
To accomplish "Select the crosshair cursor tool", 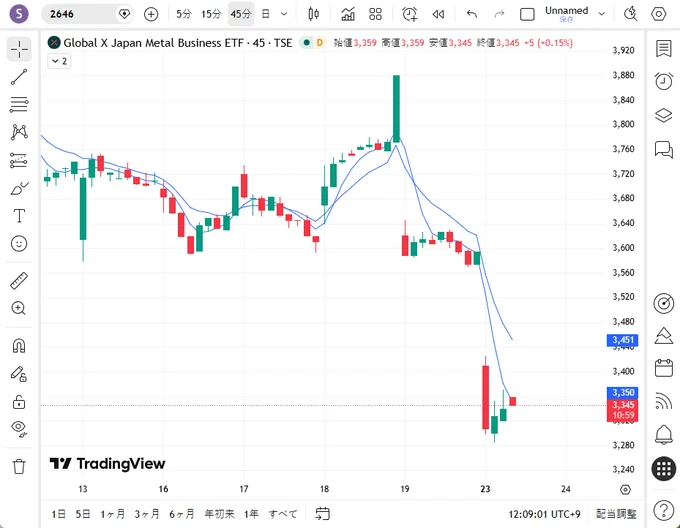I will (x=20, y=49).
